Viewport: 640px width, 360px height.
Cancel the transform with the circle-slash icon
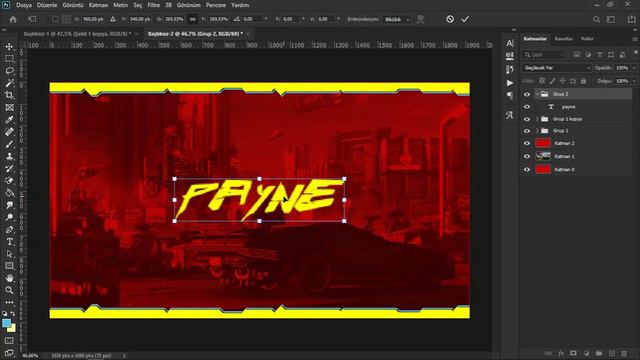[x=450, y=19]
